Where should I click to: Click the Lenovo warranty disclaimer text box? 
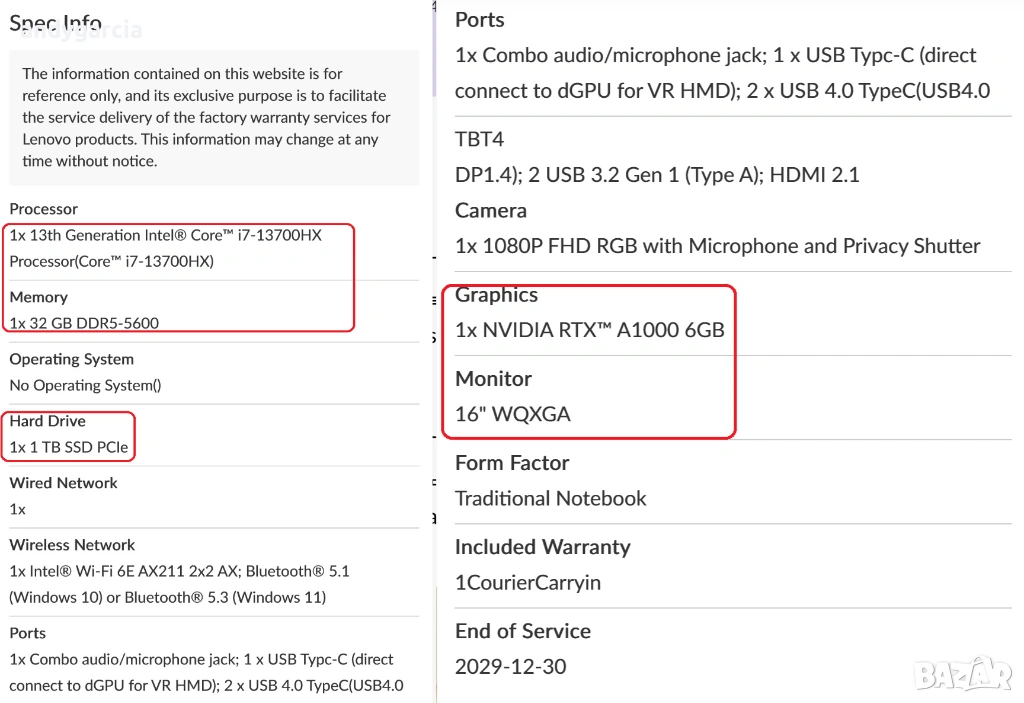(213, 117)
